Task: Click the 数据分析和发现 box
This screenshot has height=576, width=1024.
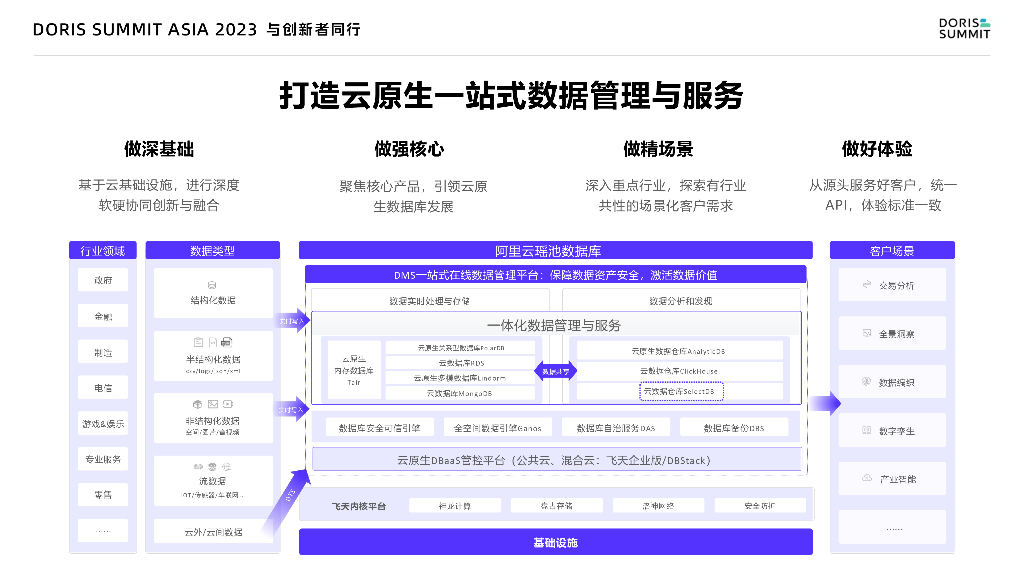Action: pos(681,300)
